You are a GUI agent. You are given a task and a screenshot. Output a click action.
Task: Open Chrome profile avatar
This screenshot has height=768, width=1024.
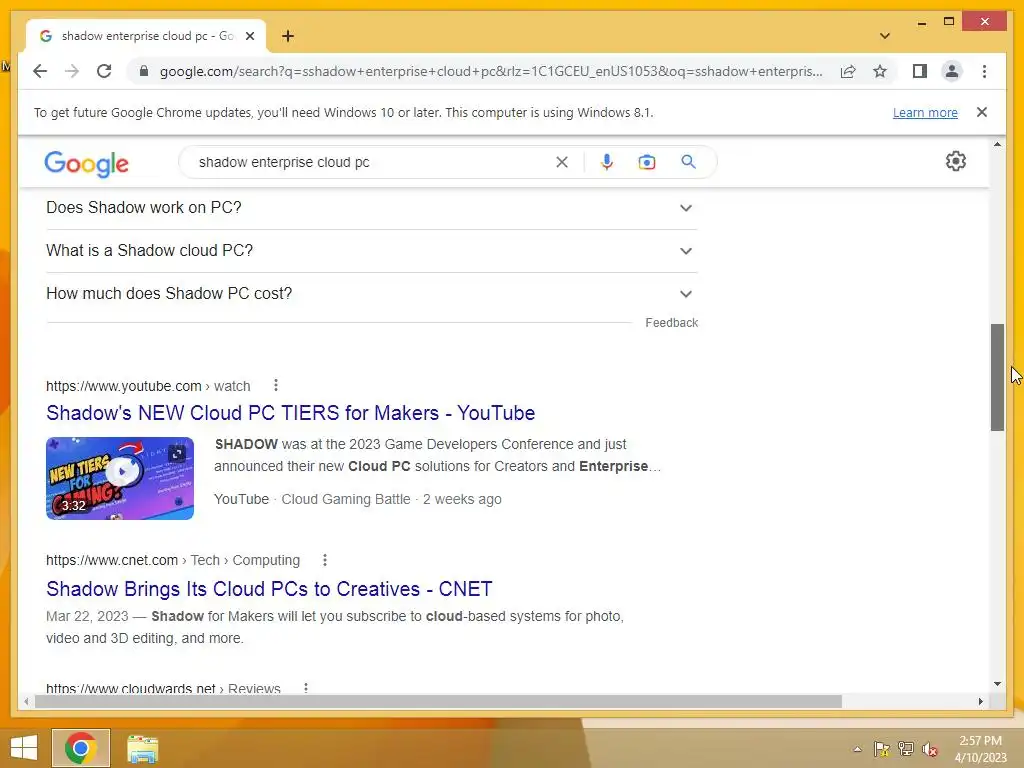(x=952, y=71)
